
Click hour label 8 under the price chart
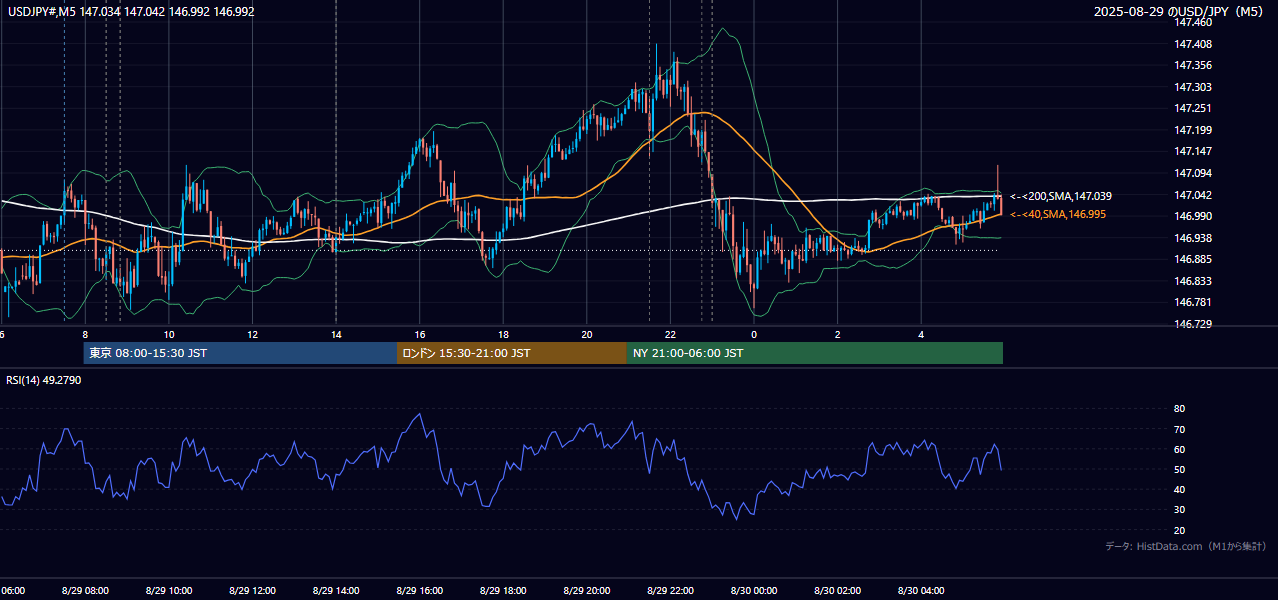tap(85, 334)
